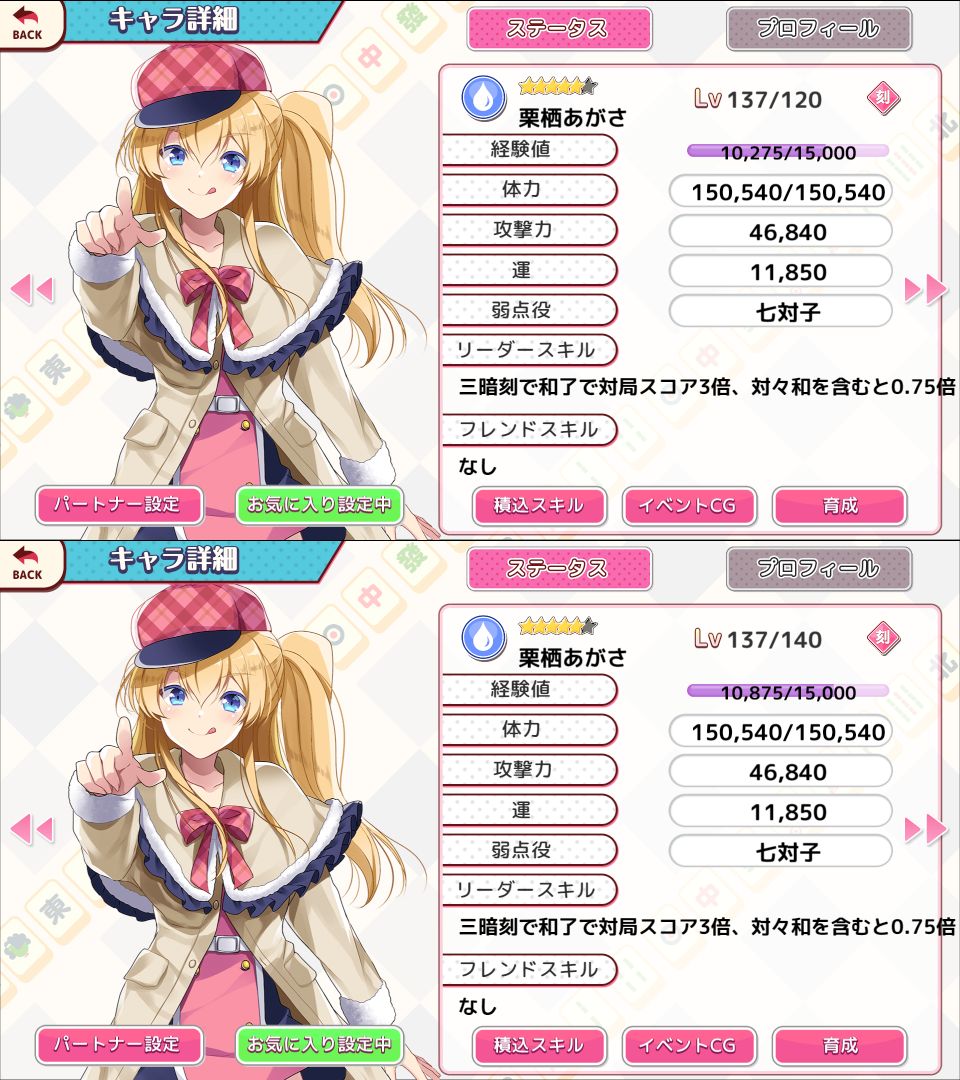This screenshot has width=960, height=1080.
Task: Click experience bar showing 10,875/15,000
Action: coord(788,692)
